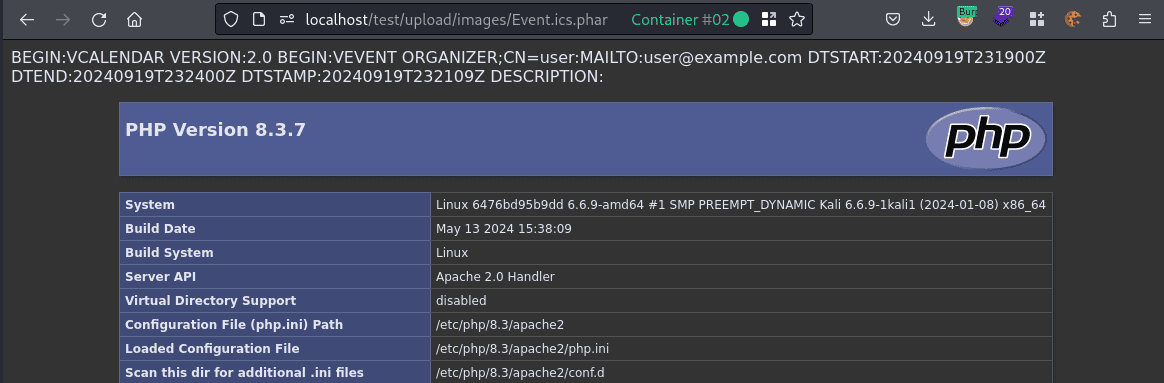Open the Container #02 label
The image size is (1164, 383).
tap(689, 20)
